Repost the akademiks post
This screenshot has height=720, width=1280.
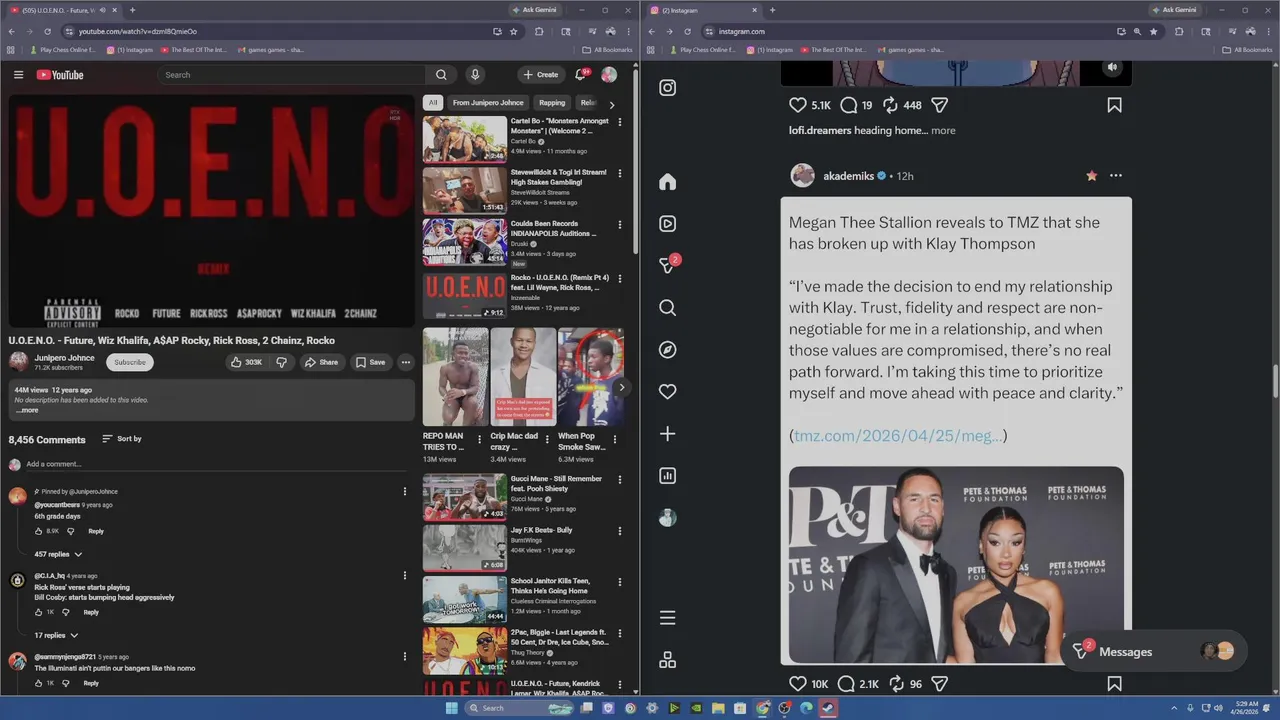[x=896, y=684]
